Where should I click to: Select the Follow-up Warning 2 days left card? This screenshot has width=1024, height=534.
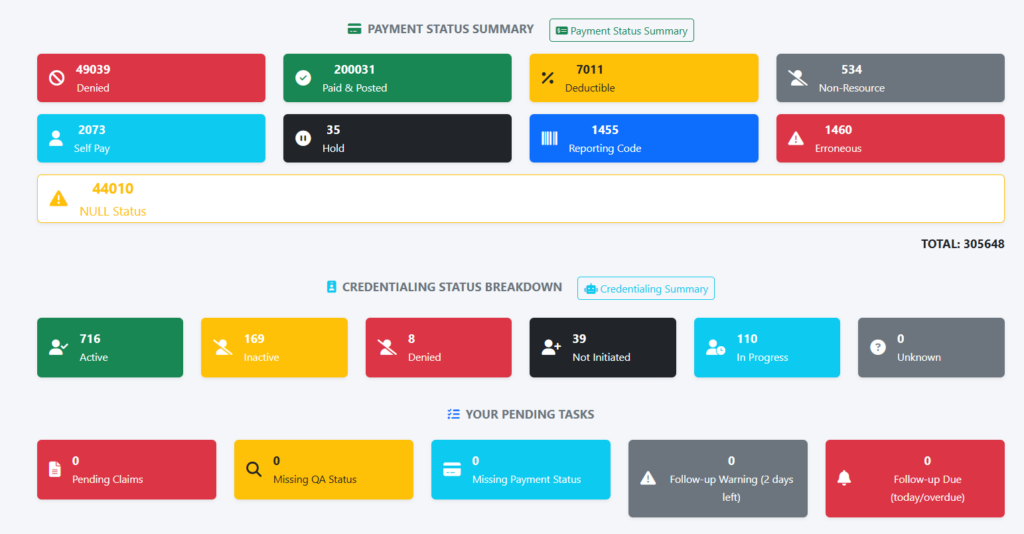(x=717, y=478)
